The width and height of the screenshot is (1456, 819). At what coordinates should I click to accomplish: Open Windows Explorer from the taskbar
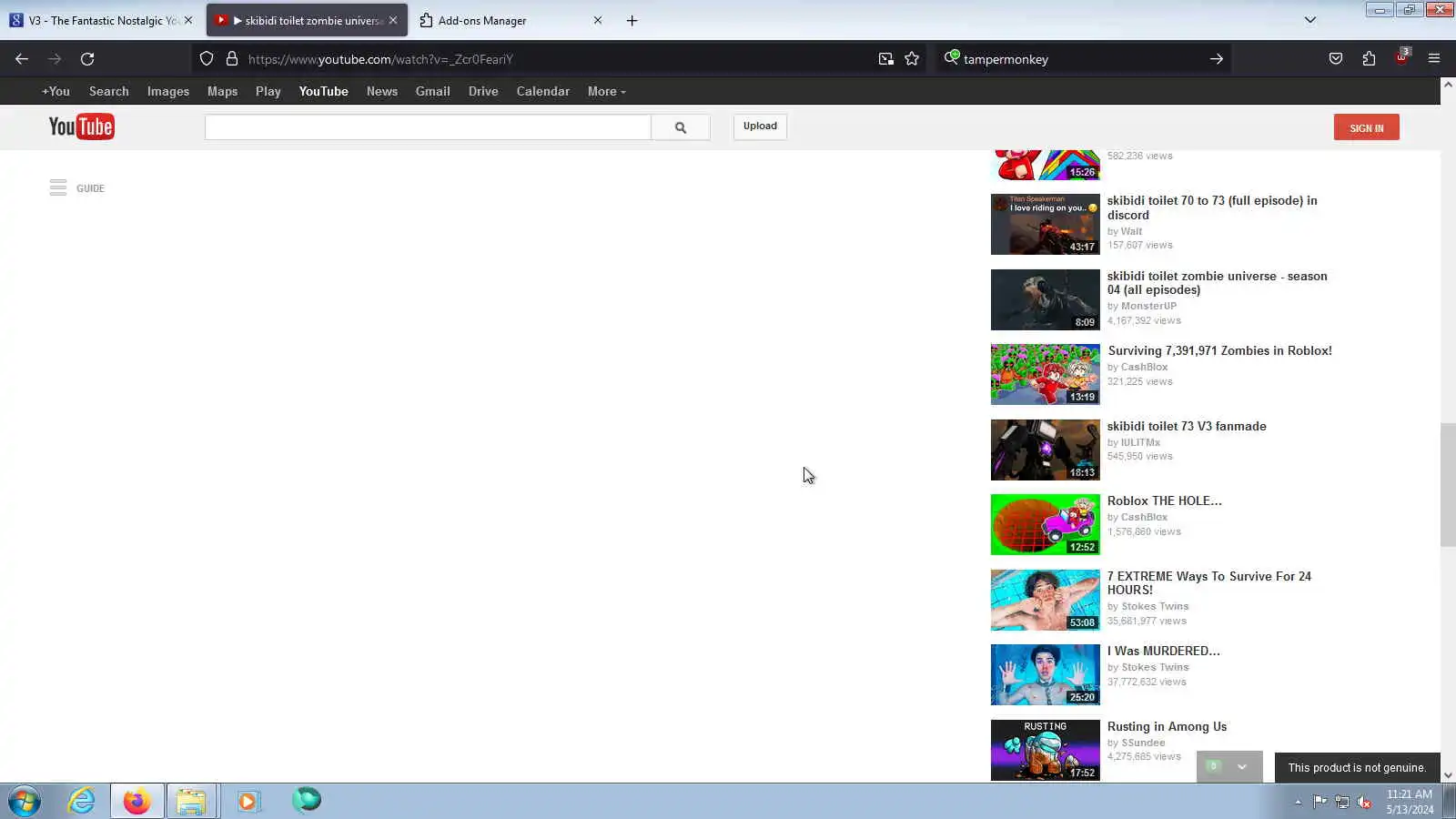point(191,802)
